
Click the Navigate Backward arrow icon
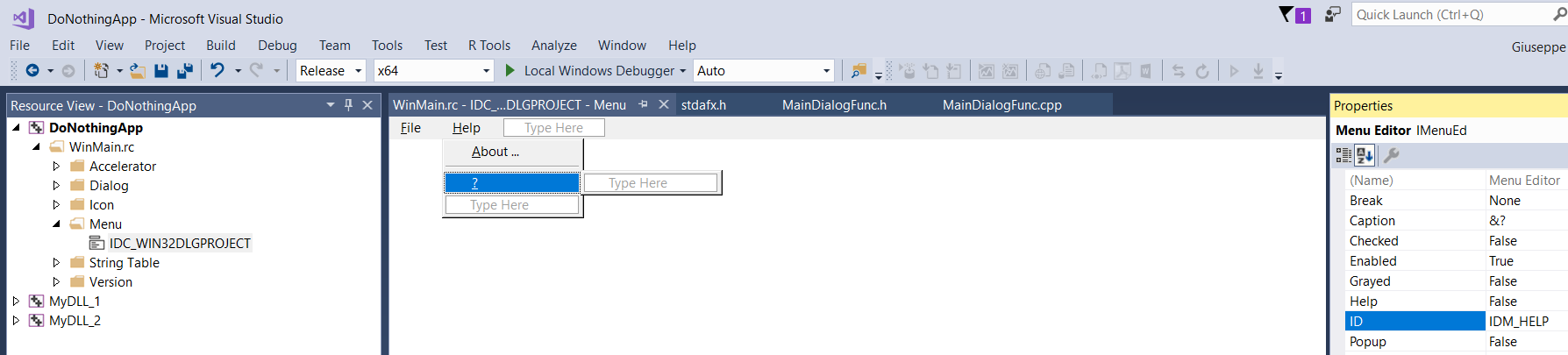click(32, 70)
